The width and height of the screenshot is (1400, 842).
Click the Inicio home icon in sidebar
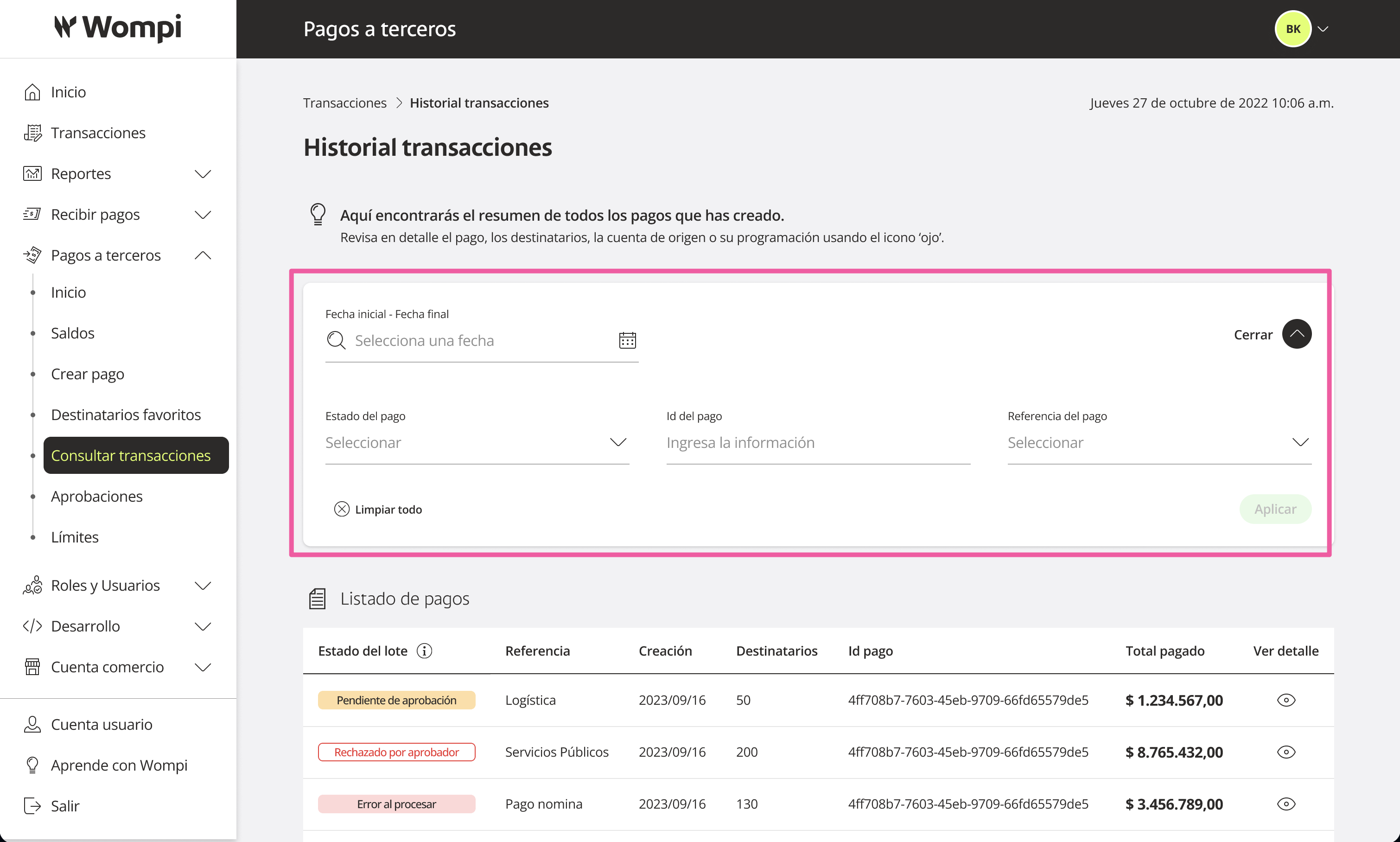tap(32, 92)
